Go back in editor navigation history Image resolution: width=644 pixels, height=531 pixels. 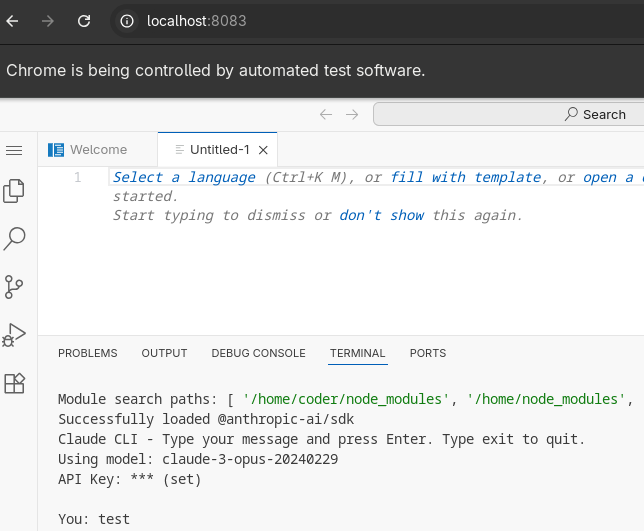click(x=326, y=114)
